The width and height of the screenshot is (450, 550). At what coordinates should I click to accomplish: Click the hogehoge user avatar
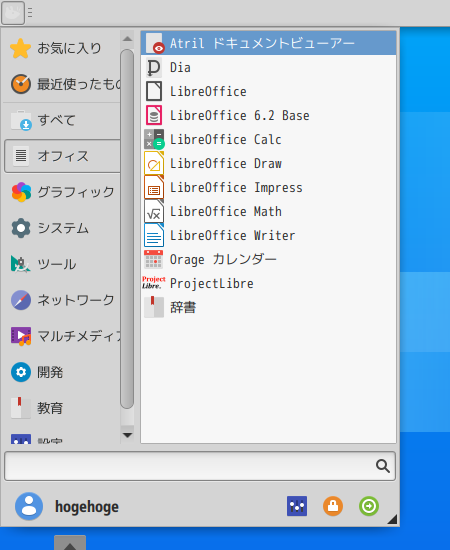29,506
